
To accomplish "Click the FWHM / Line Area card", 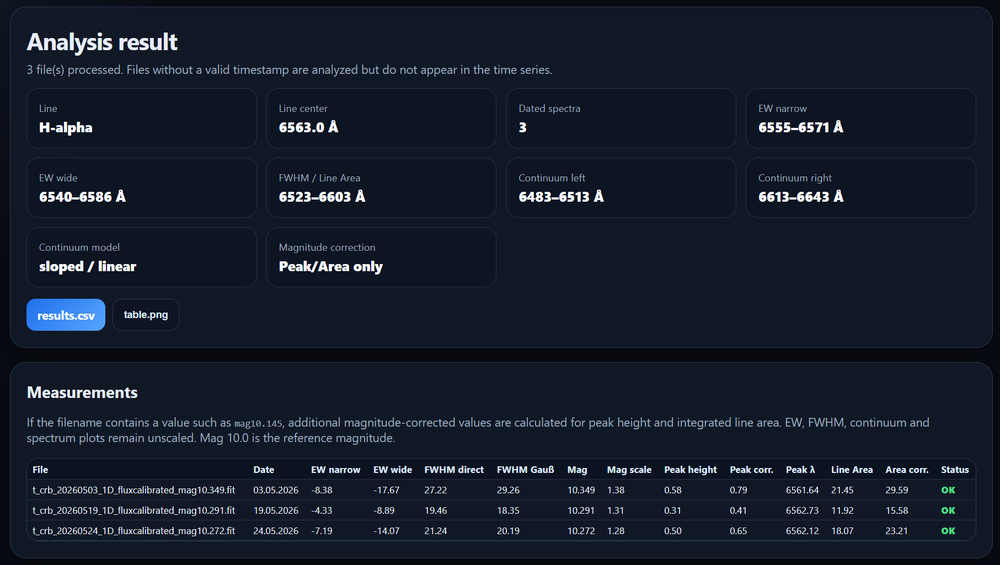I will pyautogui.click(x=381, y=188).
